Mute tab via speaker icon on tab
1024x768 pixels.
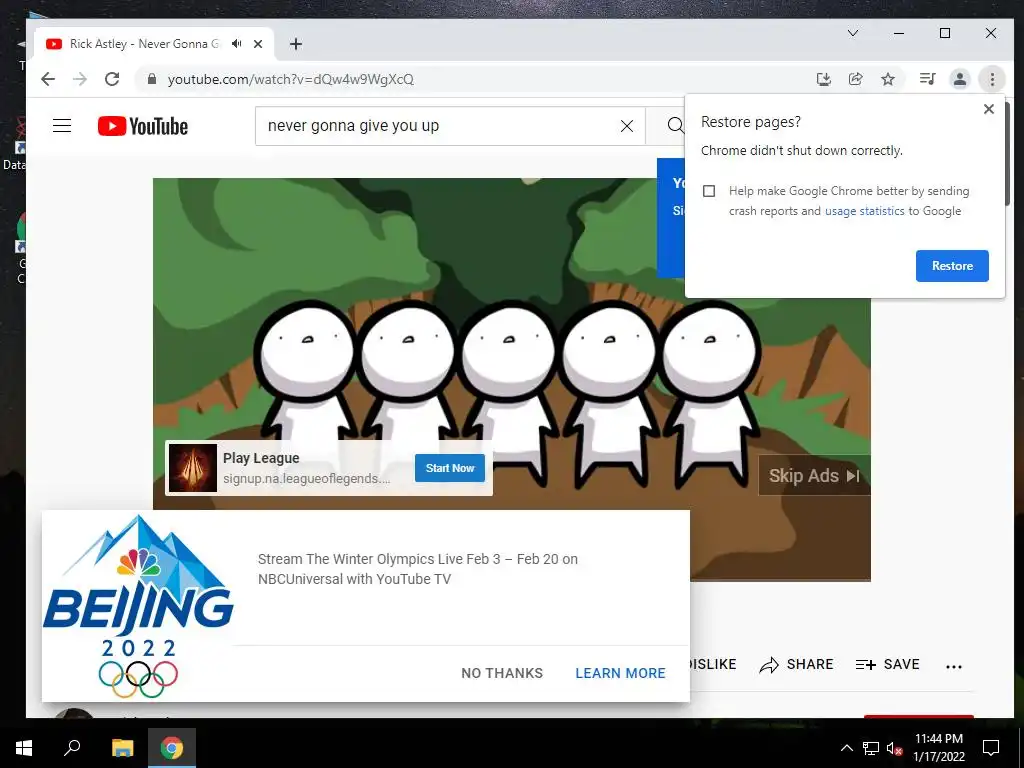(x=236, y=44)
